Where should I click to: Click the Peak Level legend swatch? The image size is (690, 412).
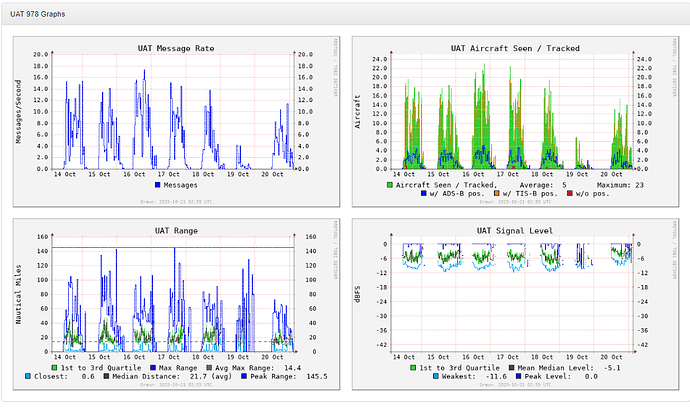point(518,376)
